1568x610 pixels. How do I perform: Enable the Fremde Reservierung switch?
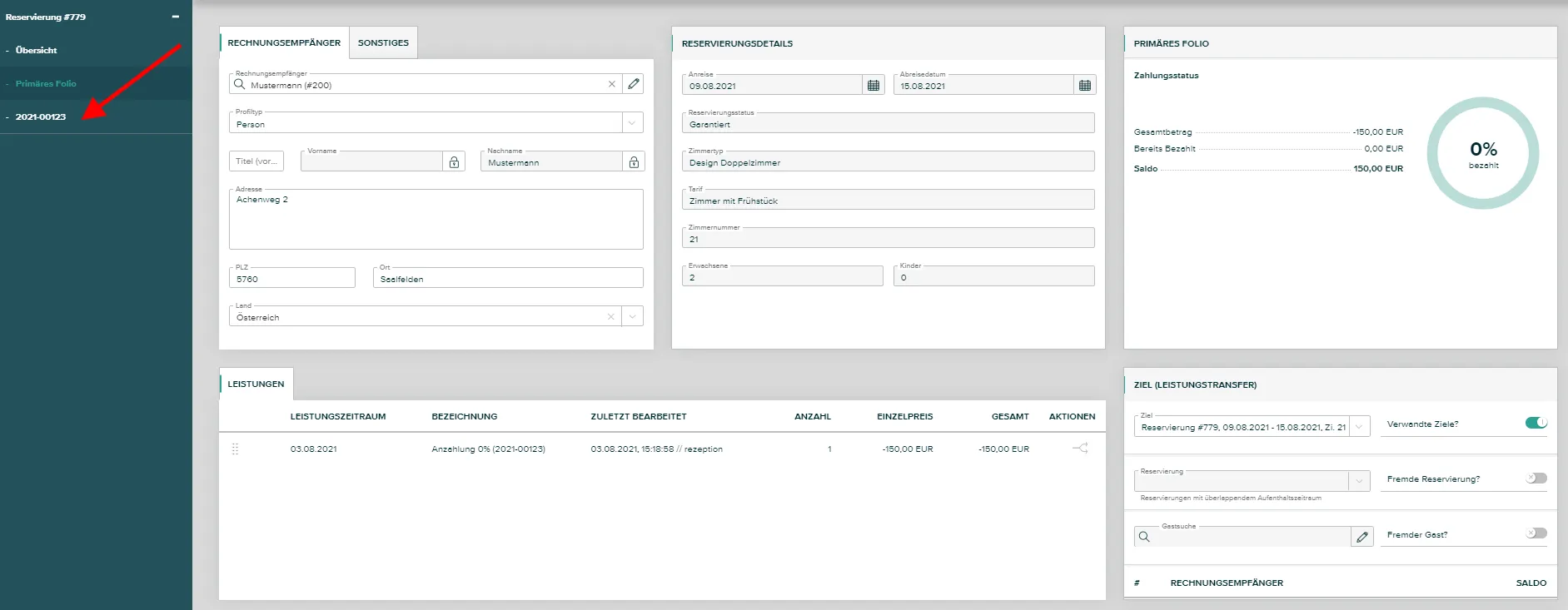click(x=1536, y=479)
